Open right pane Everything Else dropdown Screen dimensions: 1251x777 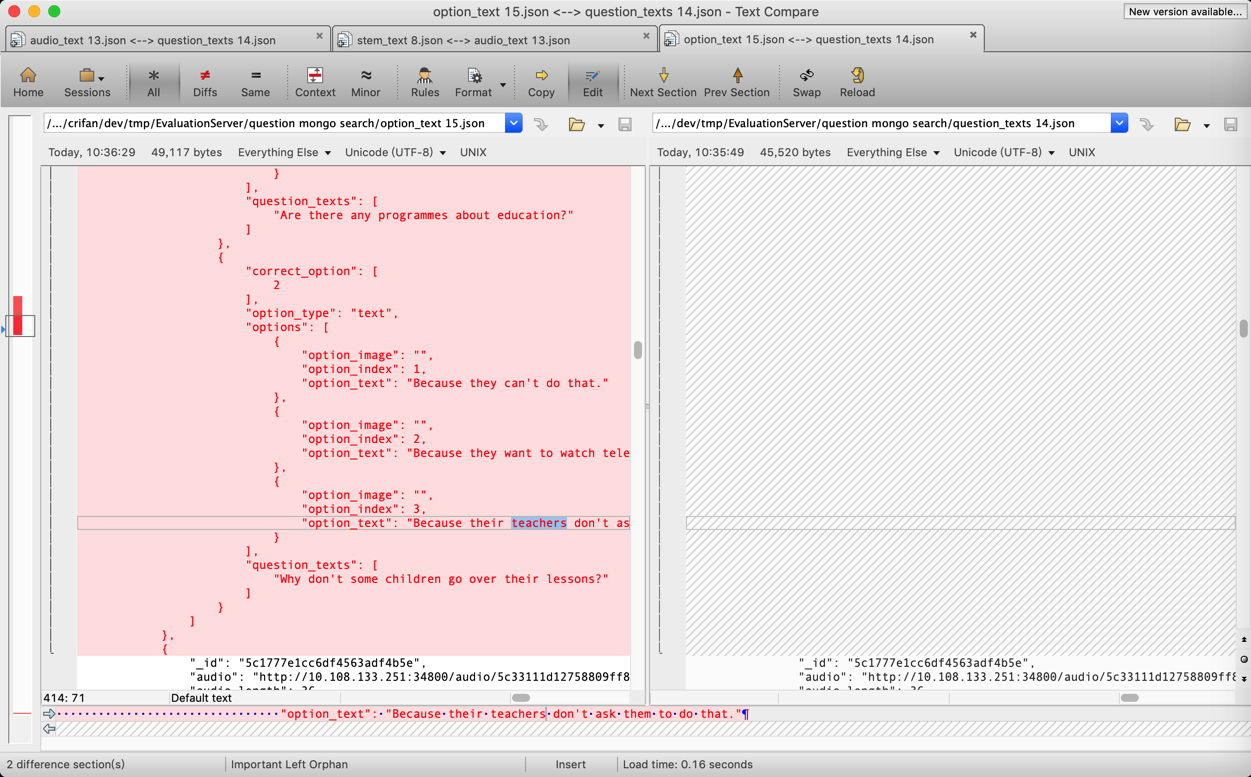pos(893,152)
